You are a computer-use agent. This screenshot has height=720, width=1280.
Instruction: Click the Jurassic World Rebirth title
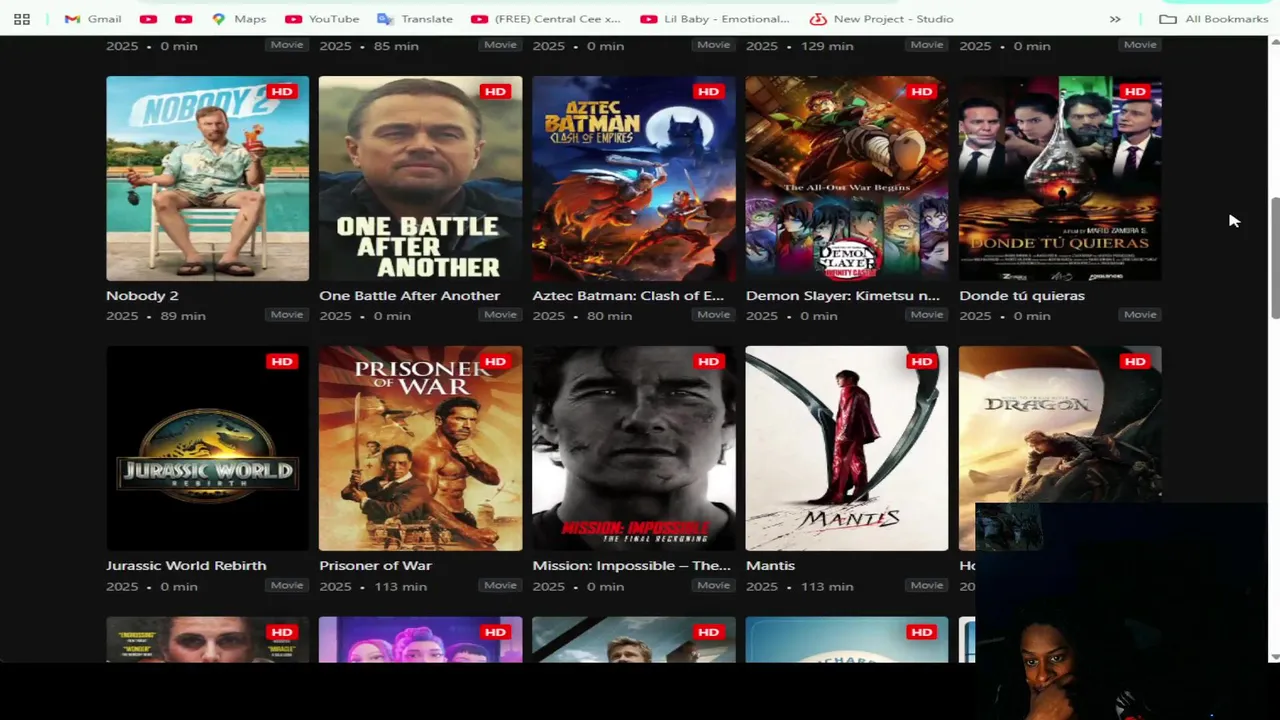pos(186,566)
